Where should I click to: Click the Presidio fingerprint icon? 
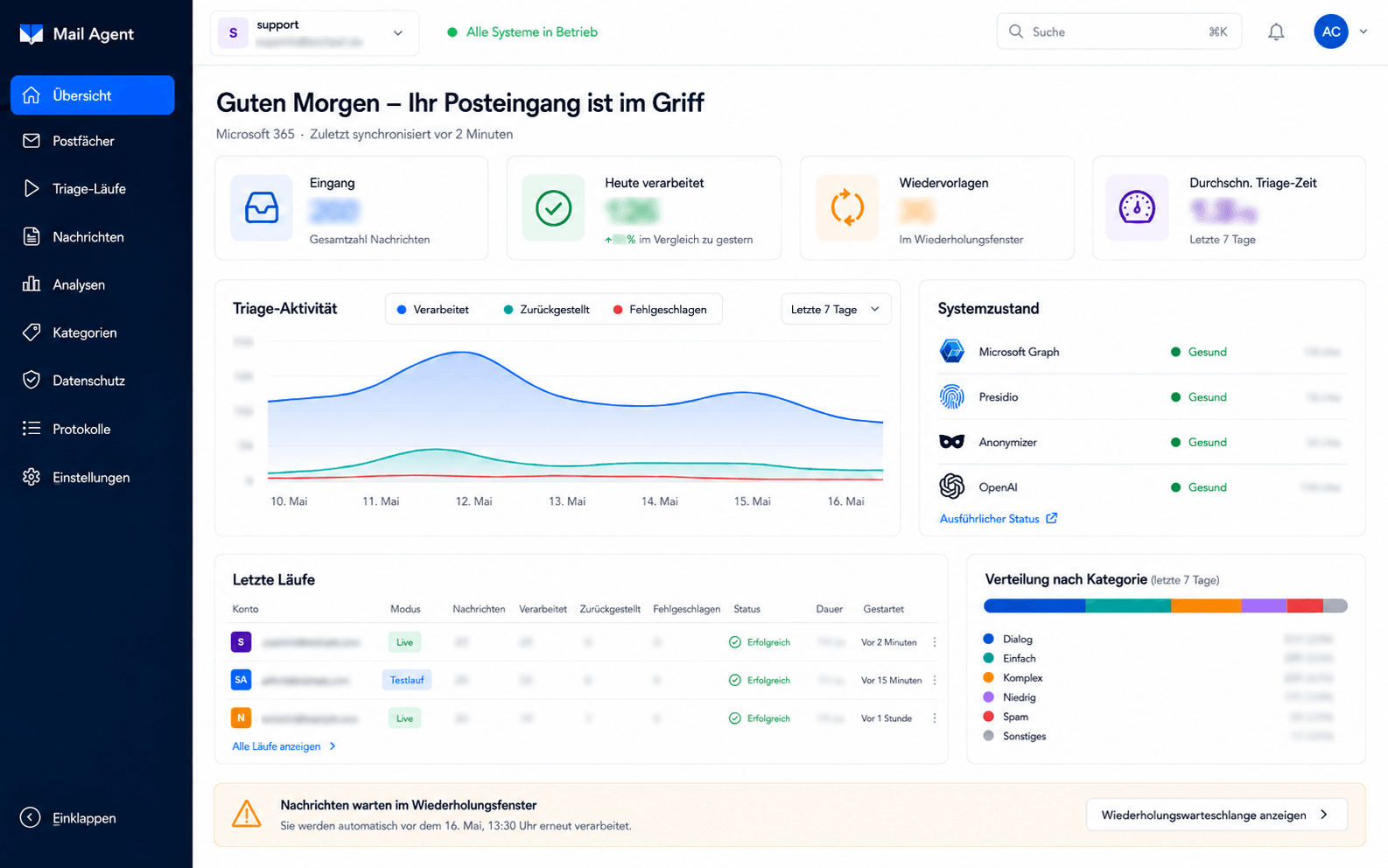click(x=951, y=397)
